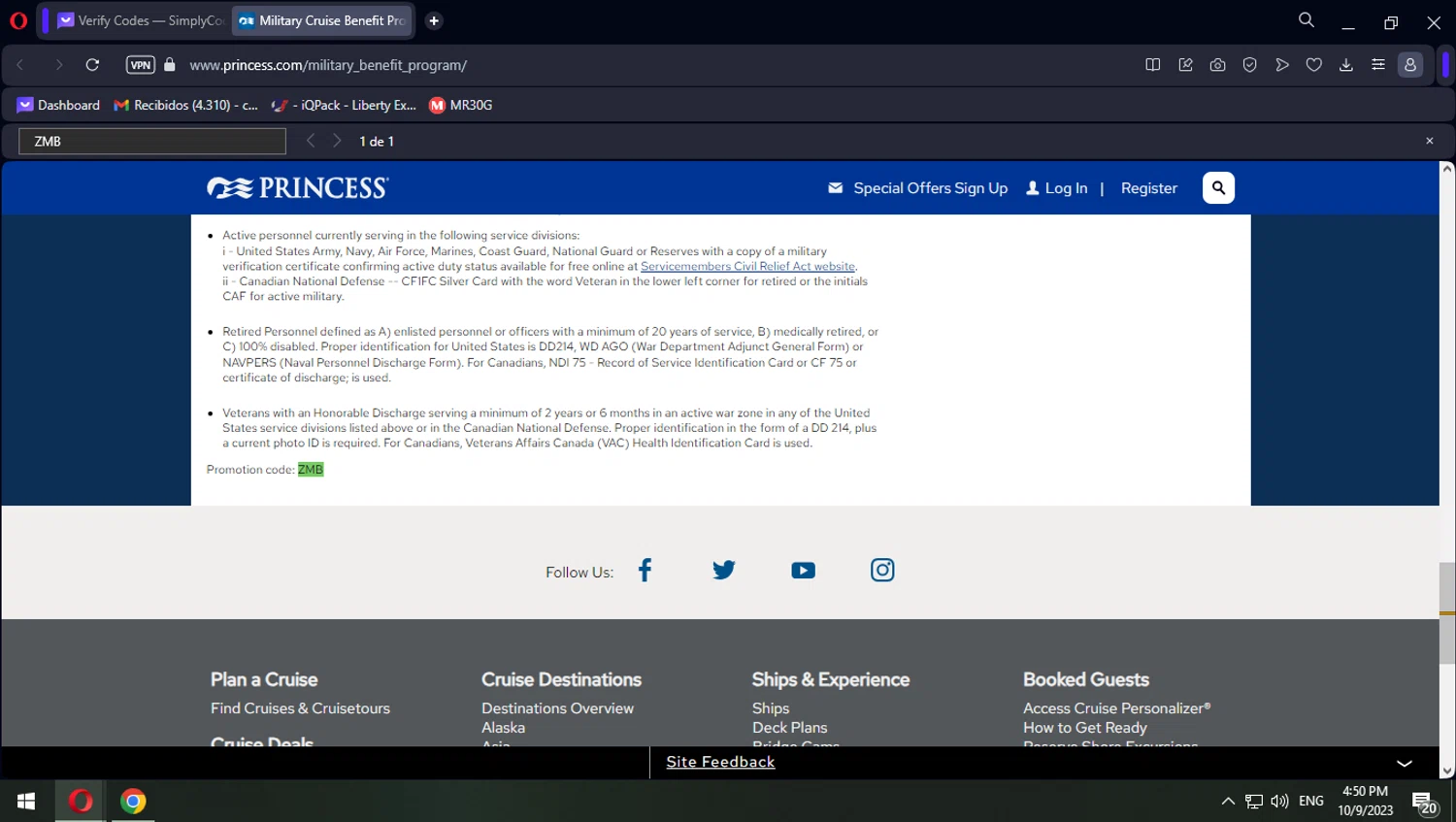Image resolution: width=1456 pixels, height=822 pixels.
Task: Open the iQPack Liberty Express bookmark
Action: 345,105
